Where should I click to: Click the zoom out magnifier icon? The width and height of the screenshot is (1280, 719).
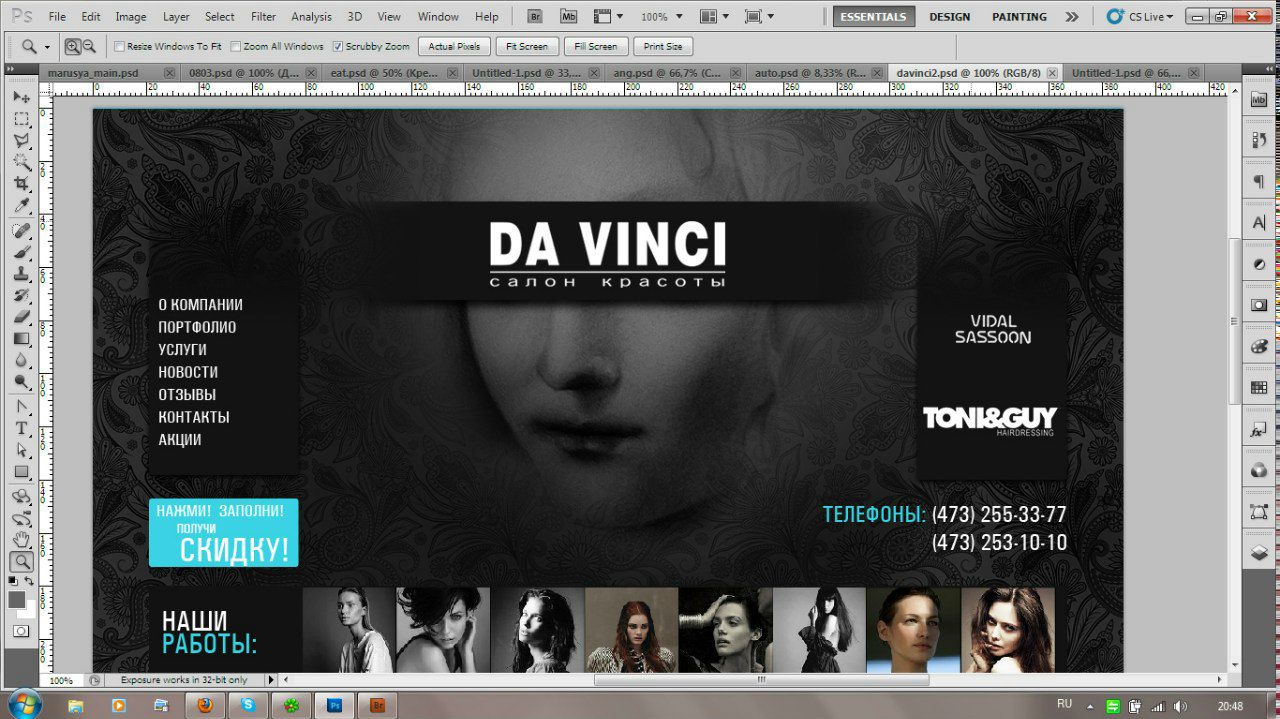coord(89,47)
